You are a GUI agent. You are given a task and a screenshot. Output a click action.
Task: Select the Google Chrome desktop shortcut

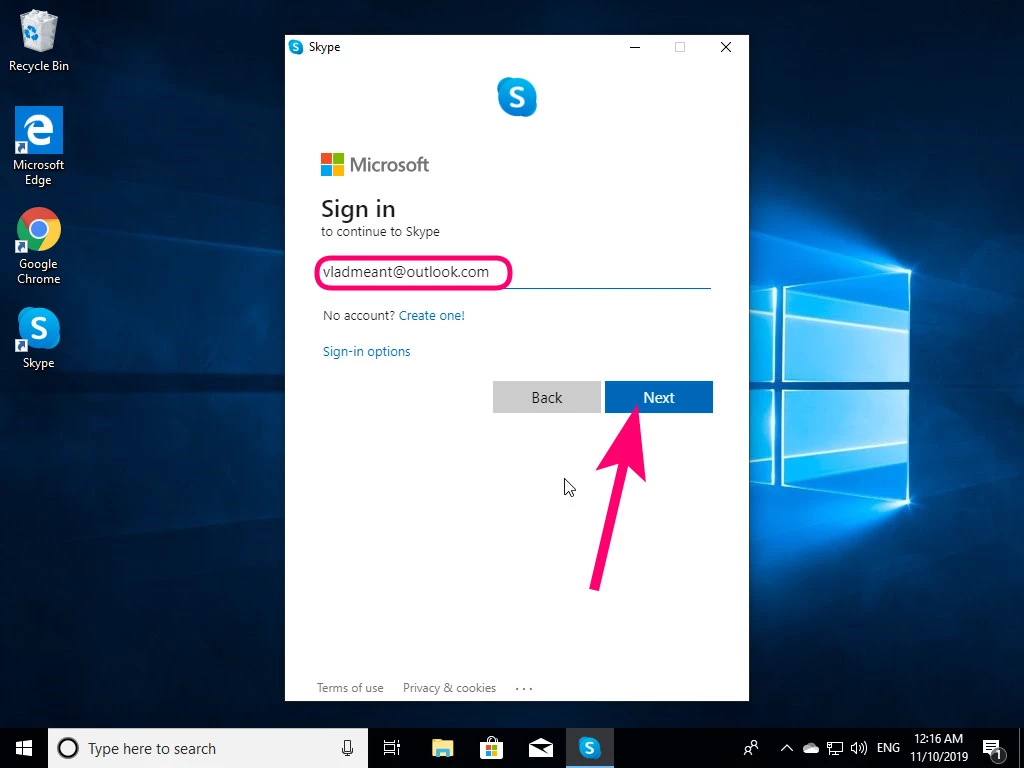39,246
